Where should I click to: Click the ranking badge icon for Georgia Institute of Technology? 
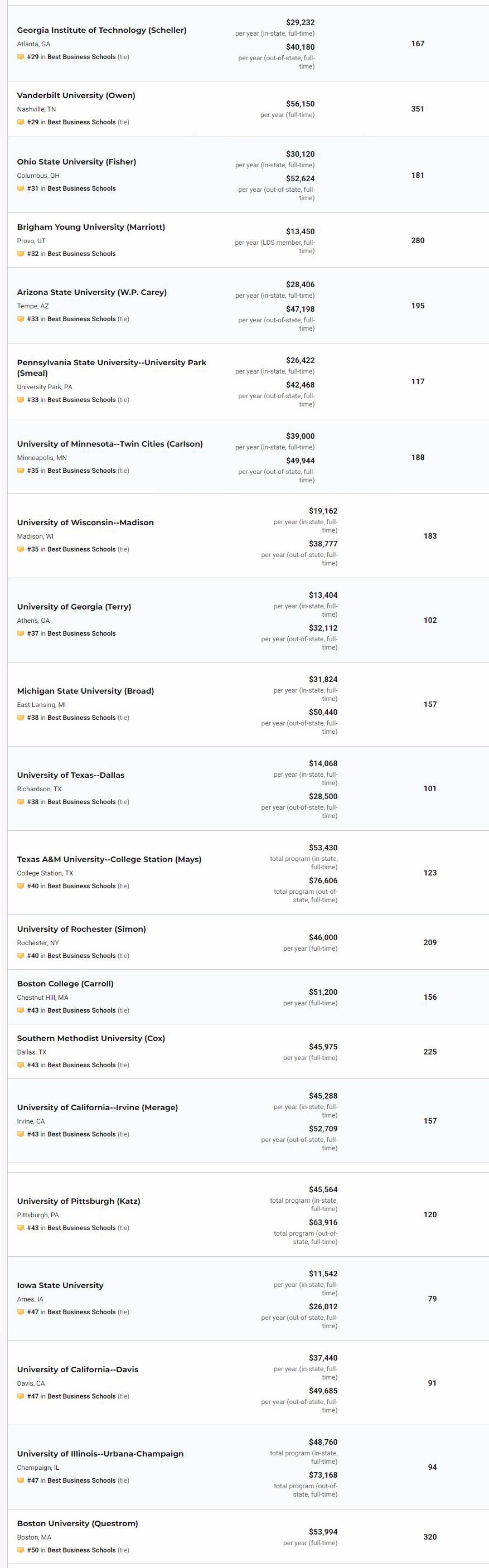(x=21, y=57)
